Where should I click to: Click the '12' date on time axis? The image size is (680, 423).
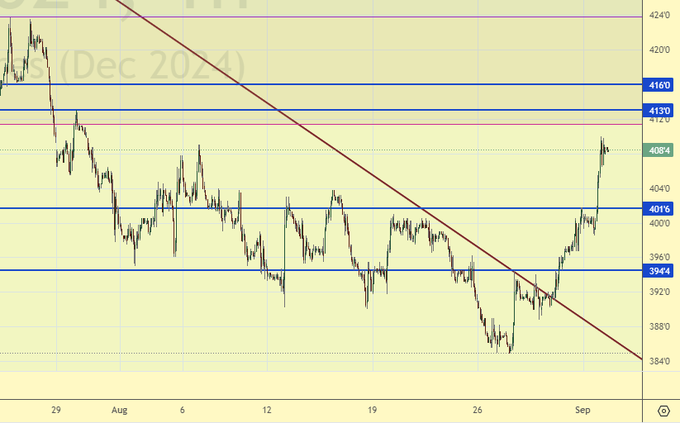click(x=267, y=410)
